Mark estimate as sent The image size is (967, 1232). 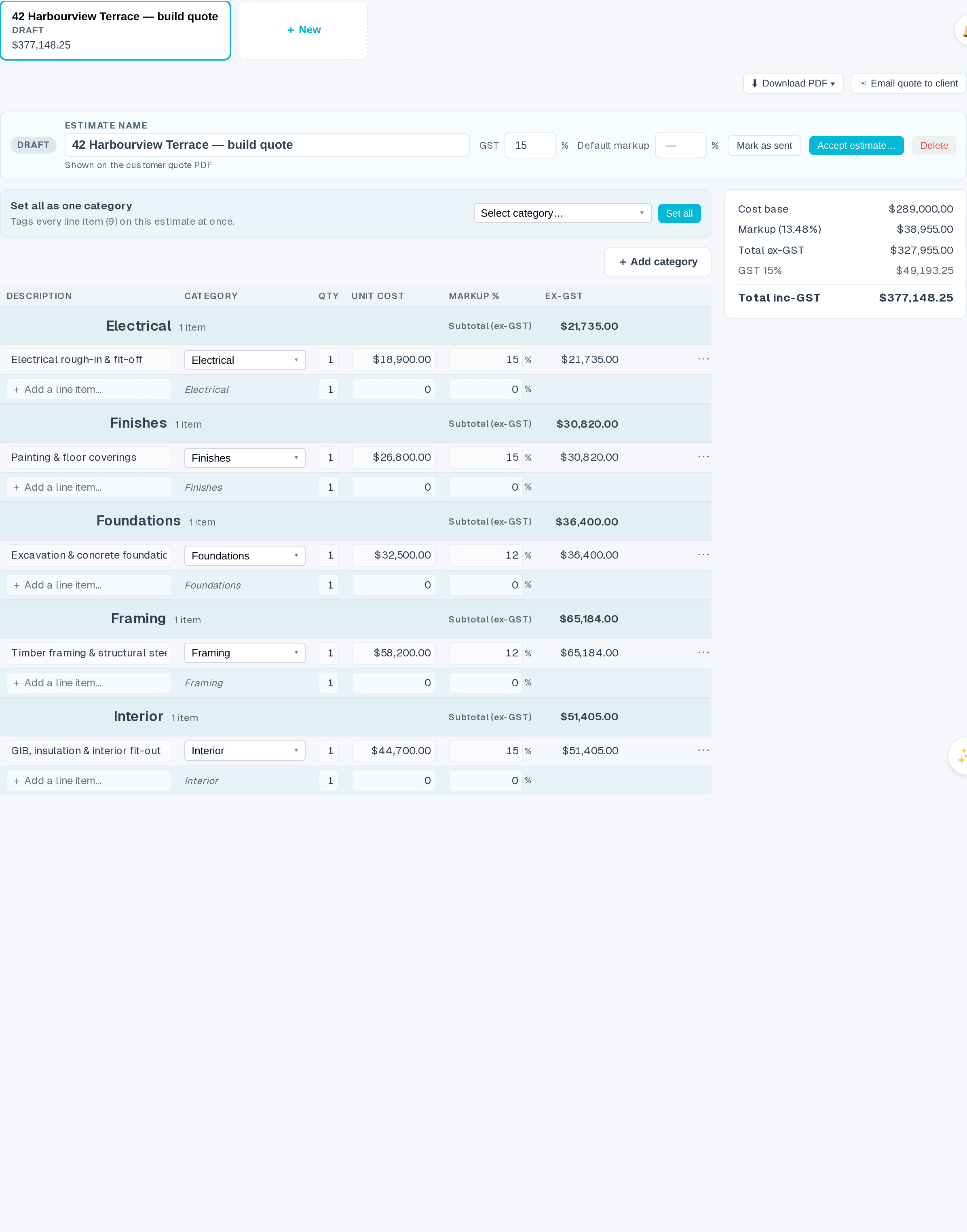click(764, 146)
